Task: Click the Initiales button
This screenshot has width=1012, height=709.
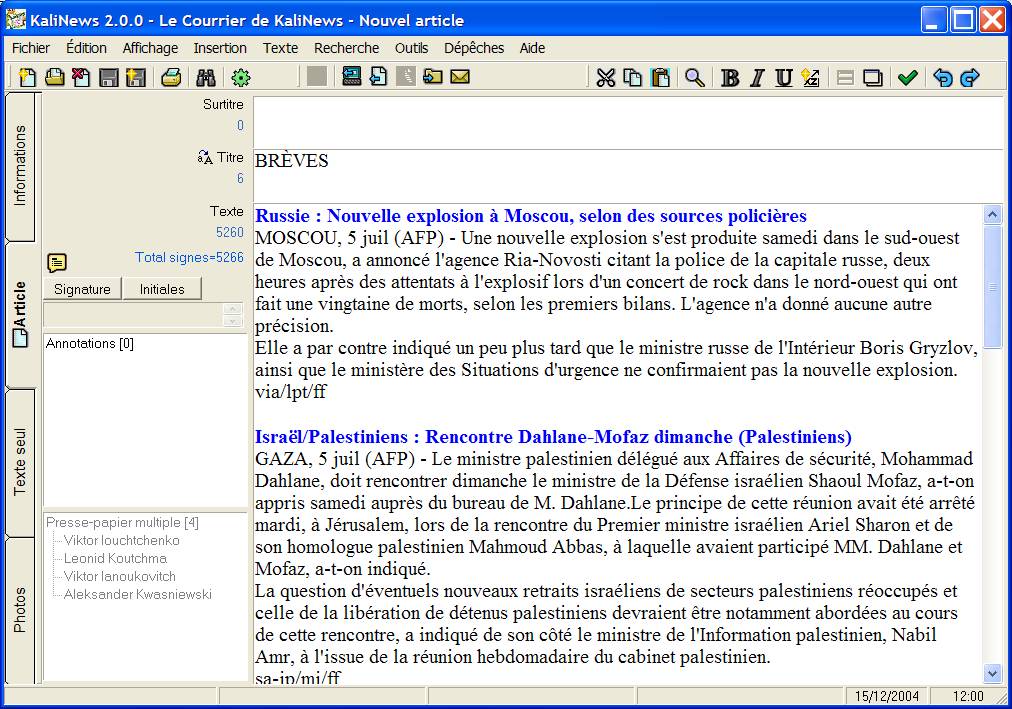Action: tap(162, 289)
